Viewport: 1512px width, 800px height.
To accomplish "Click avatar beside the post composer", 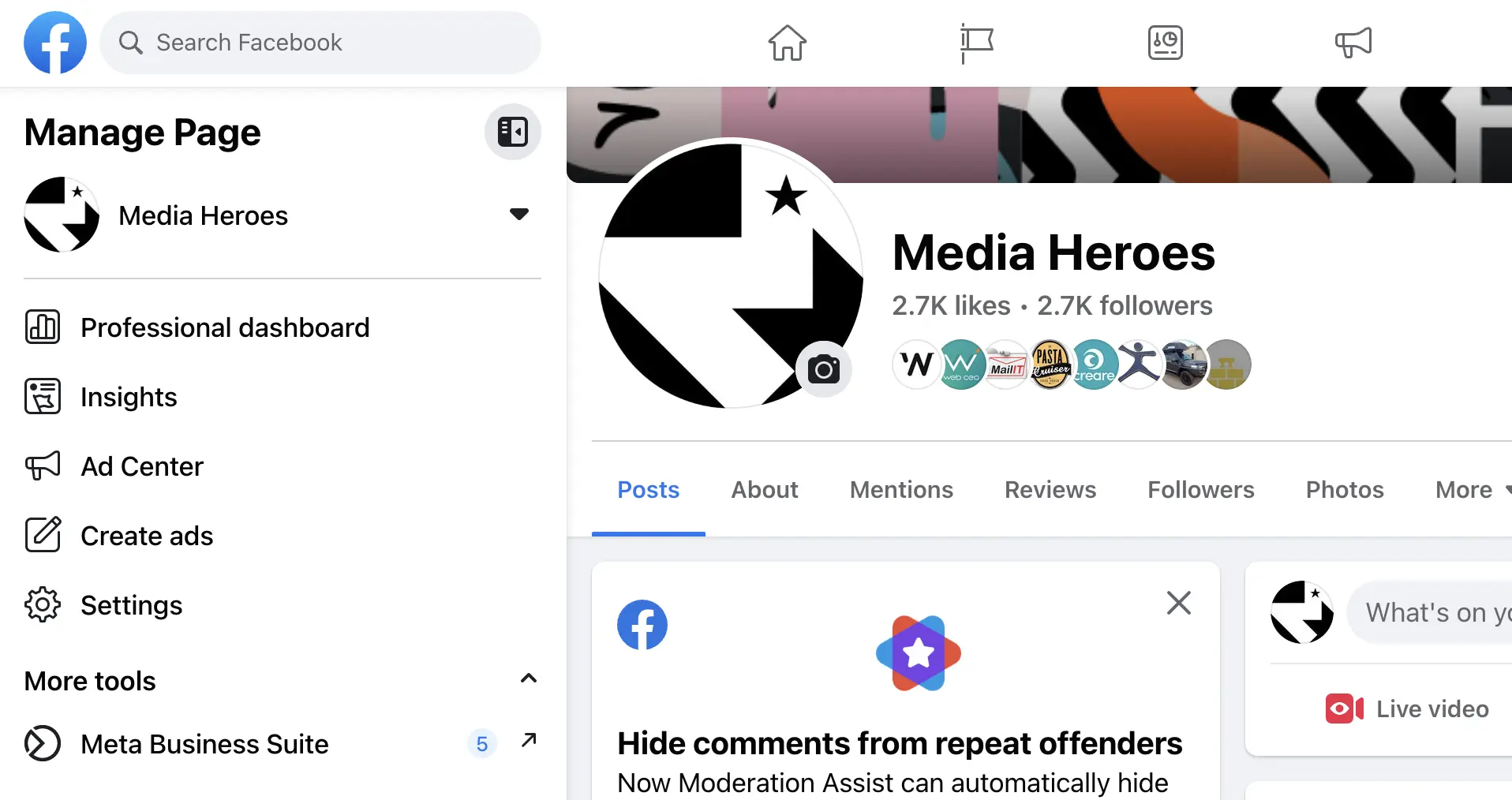I will point(1302,612).
